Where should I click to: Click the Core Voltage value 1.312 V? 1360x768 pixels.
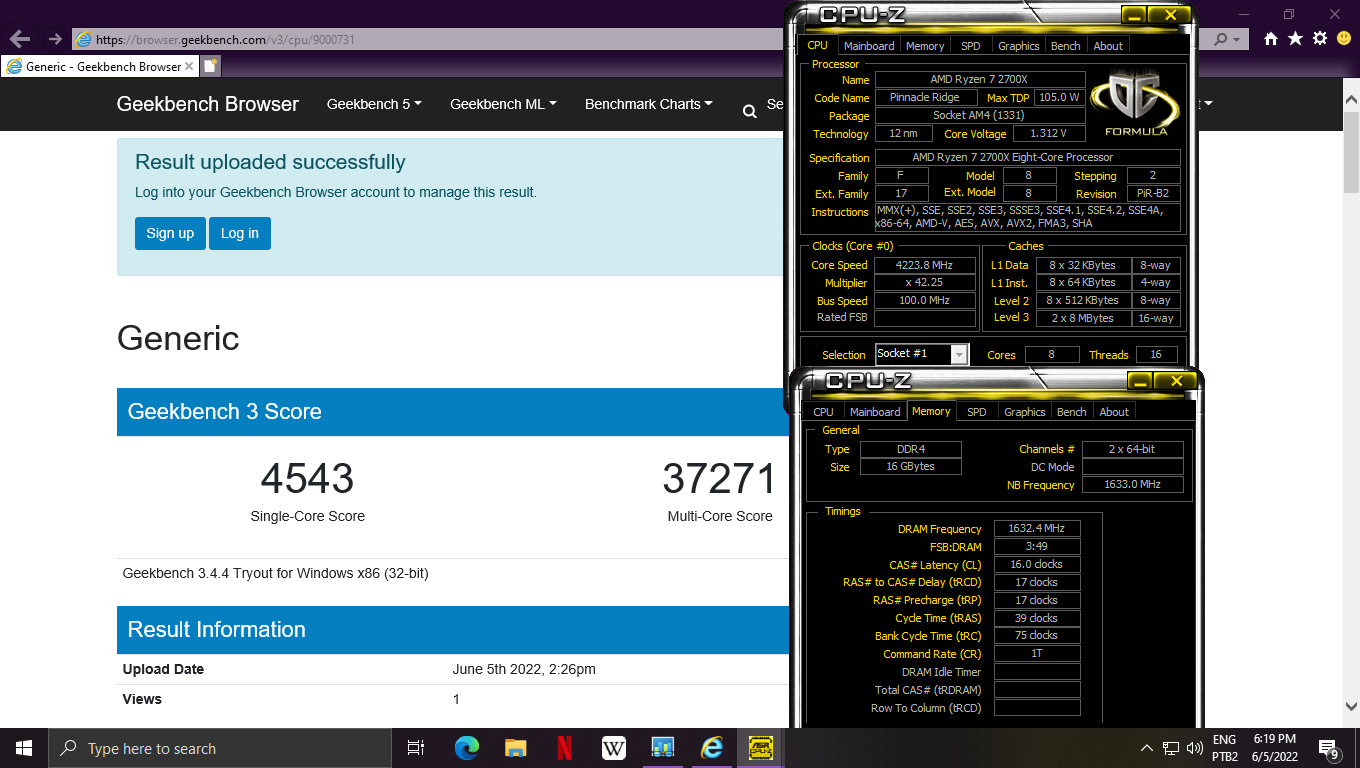tap(1049, 134)
